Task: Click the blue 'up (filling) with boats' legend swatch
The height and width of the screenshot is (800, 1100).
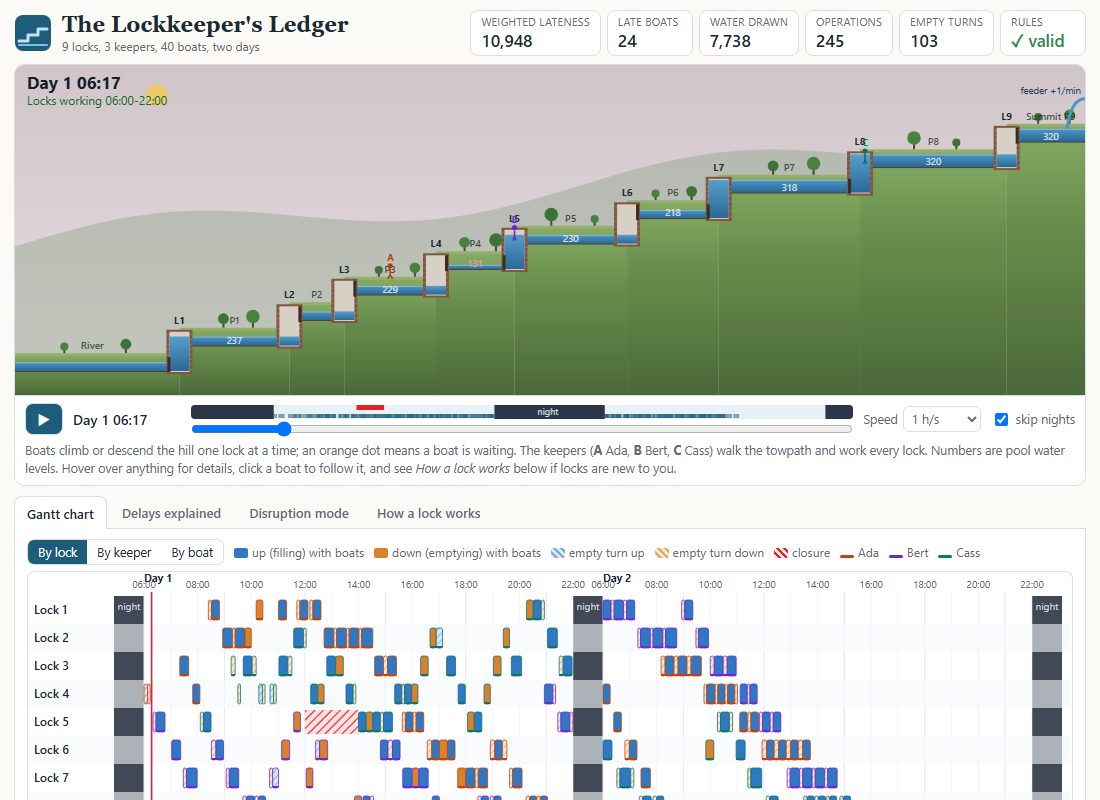Action: pyautogui.click(x=241, y=553)
